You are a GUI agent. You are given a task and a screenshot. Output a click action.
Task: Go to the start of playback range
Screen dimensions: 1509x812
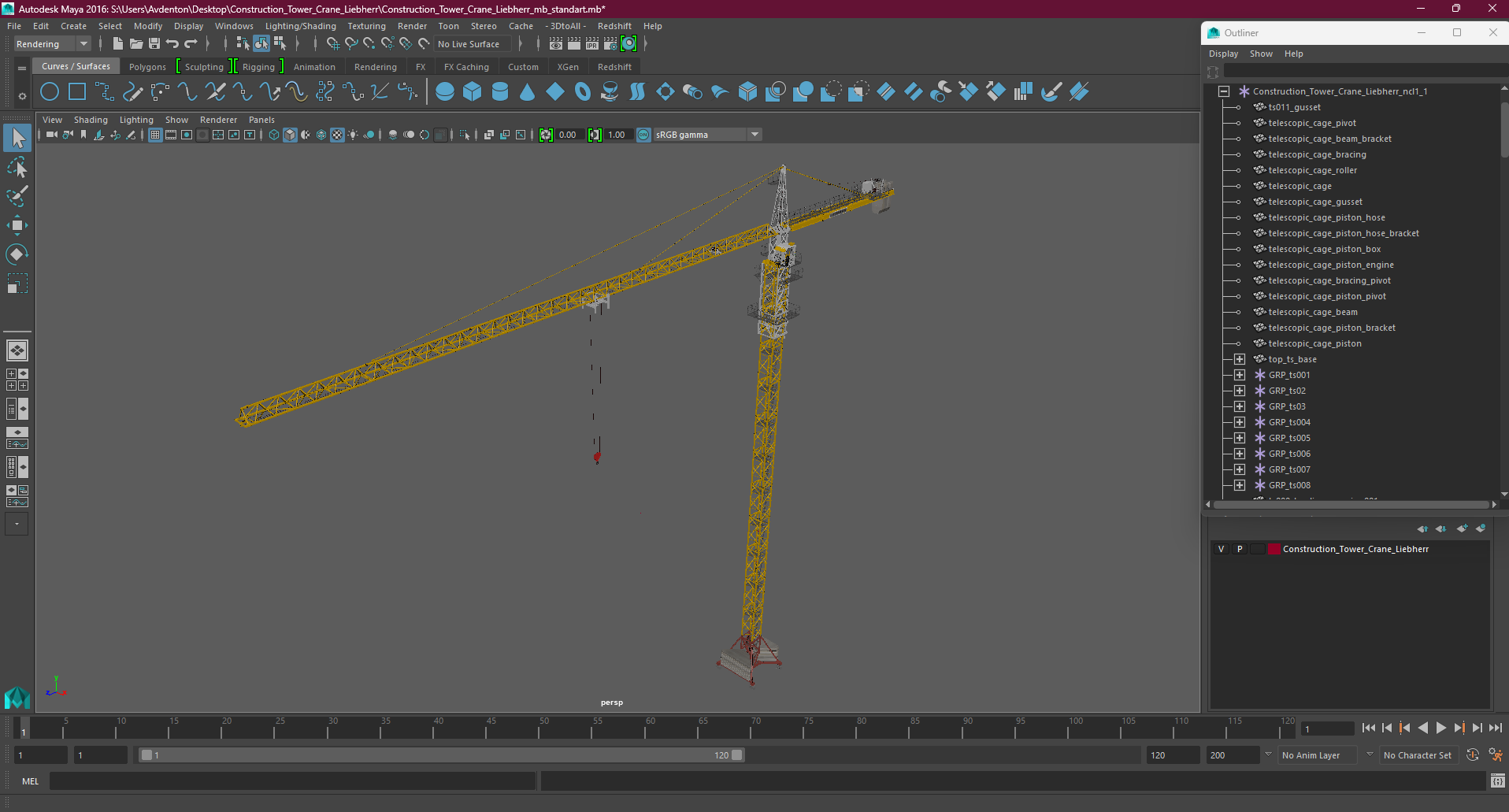pos(1368,729)
